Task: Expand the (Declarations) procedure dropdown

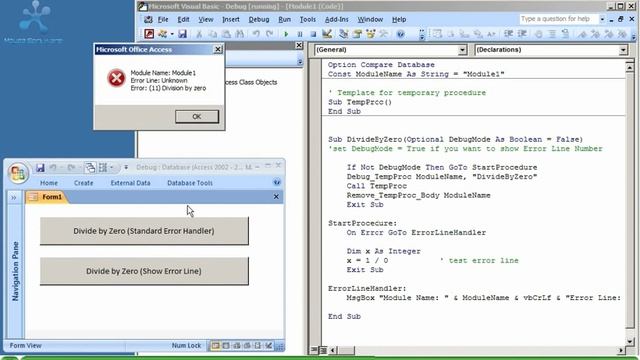Action: pyautogui.click(x=623, y=50)
